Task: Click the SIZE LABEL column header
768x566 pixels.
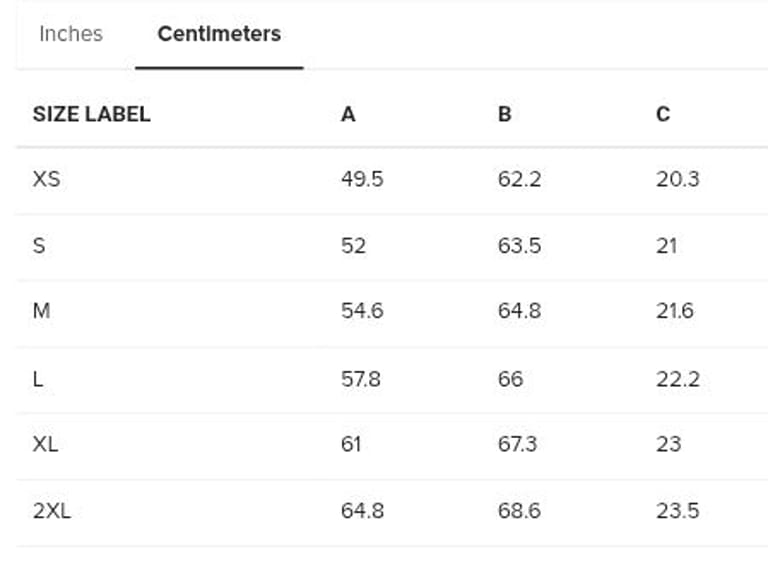Action: (91, 114)
